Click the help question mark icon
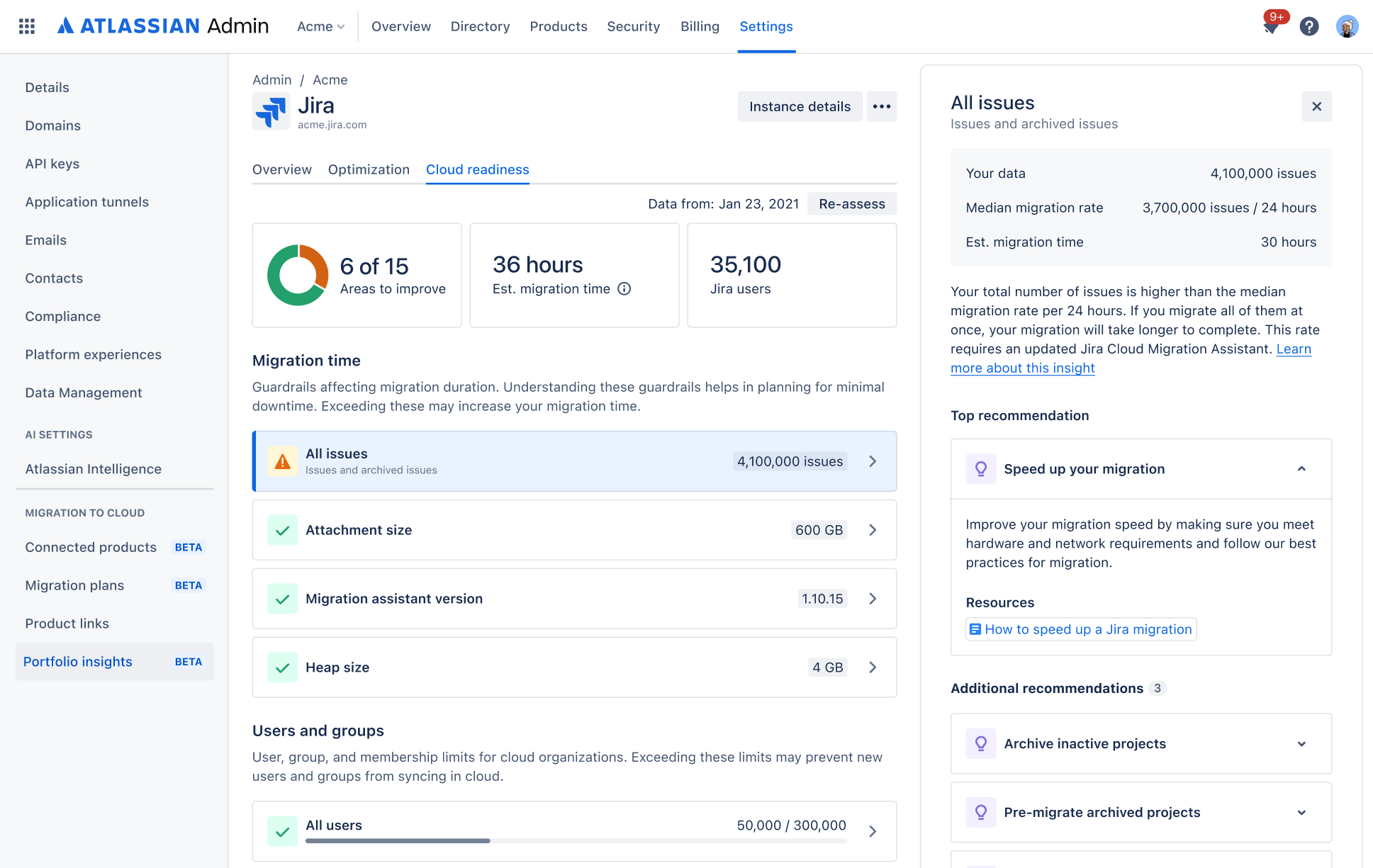The image size is (1373, 868). 1308,27
